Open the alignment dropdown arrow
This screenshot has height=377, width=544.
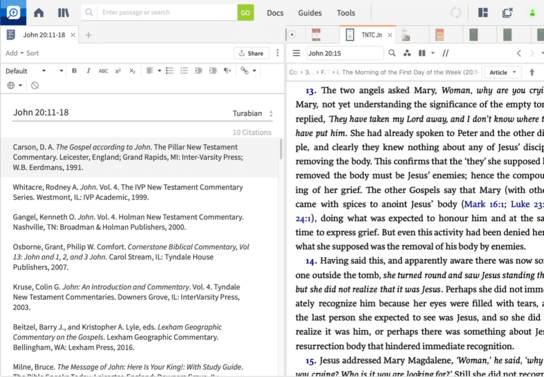tap(159, 71)
